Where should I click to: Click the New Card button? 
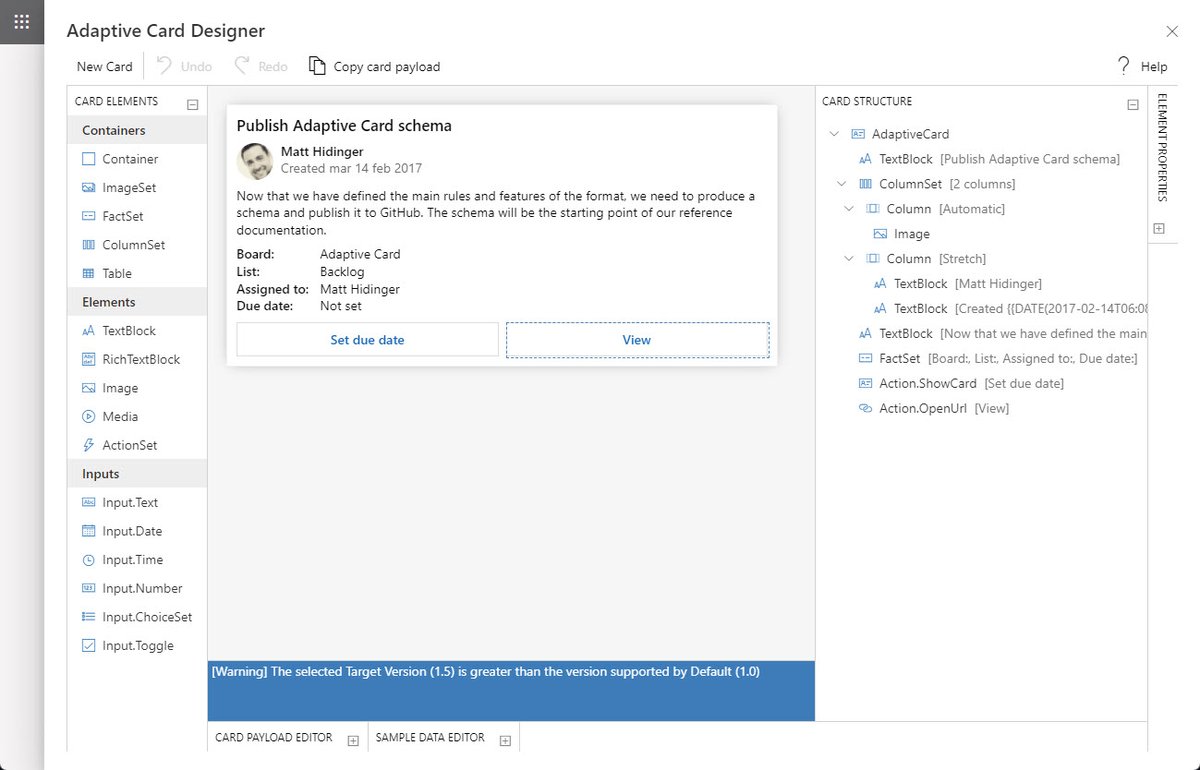pos(105,66)
